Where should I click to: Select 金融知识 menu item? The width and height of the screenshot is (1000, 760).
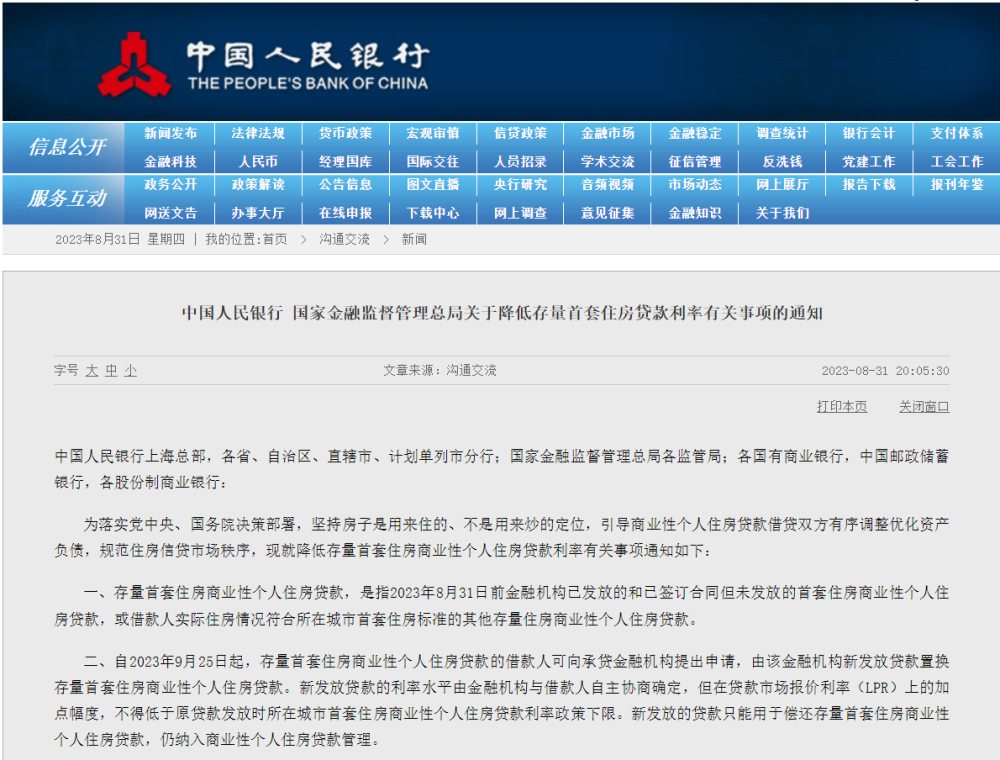695,213
